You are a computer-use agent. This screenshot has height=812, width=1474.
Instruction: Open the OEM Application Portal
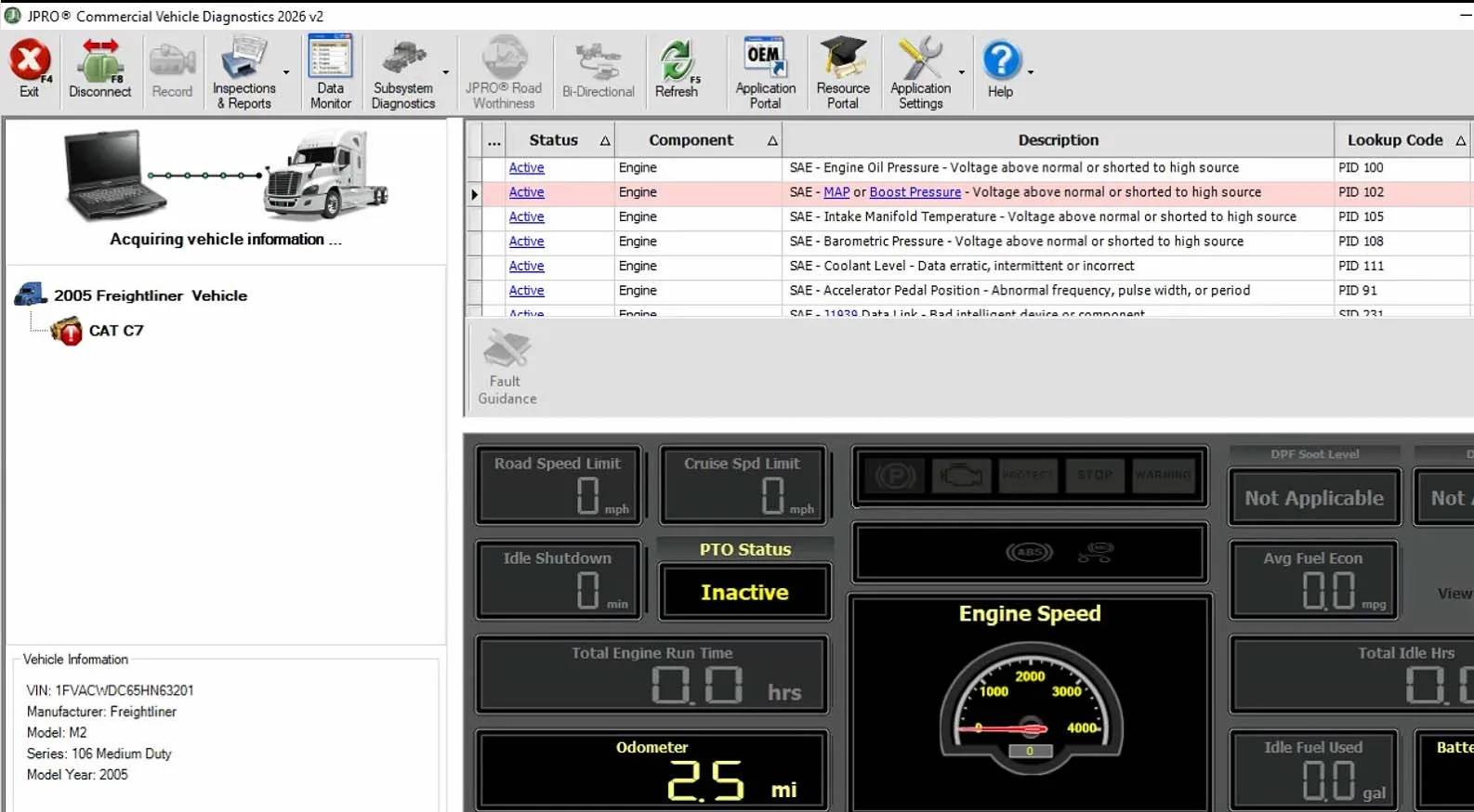766,72
